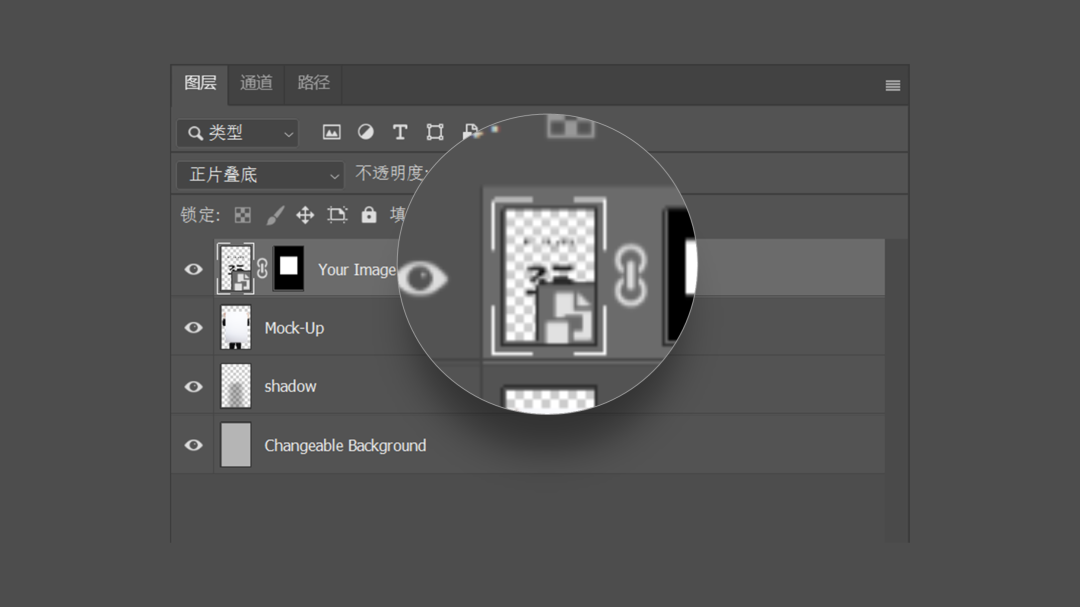Viewport: 1080px width, 607px height.
Task: Lock position move icon
Action: (x=305, y=215)
